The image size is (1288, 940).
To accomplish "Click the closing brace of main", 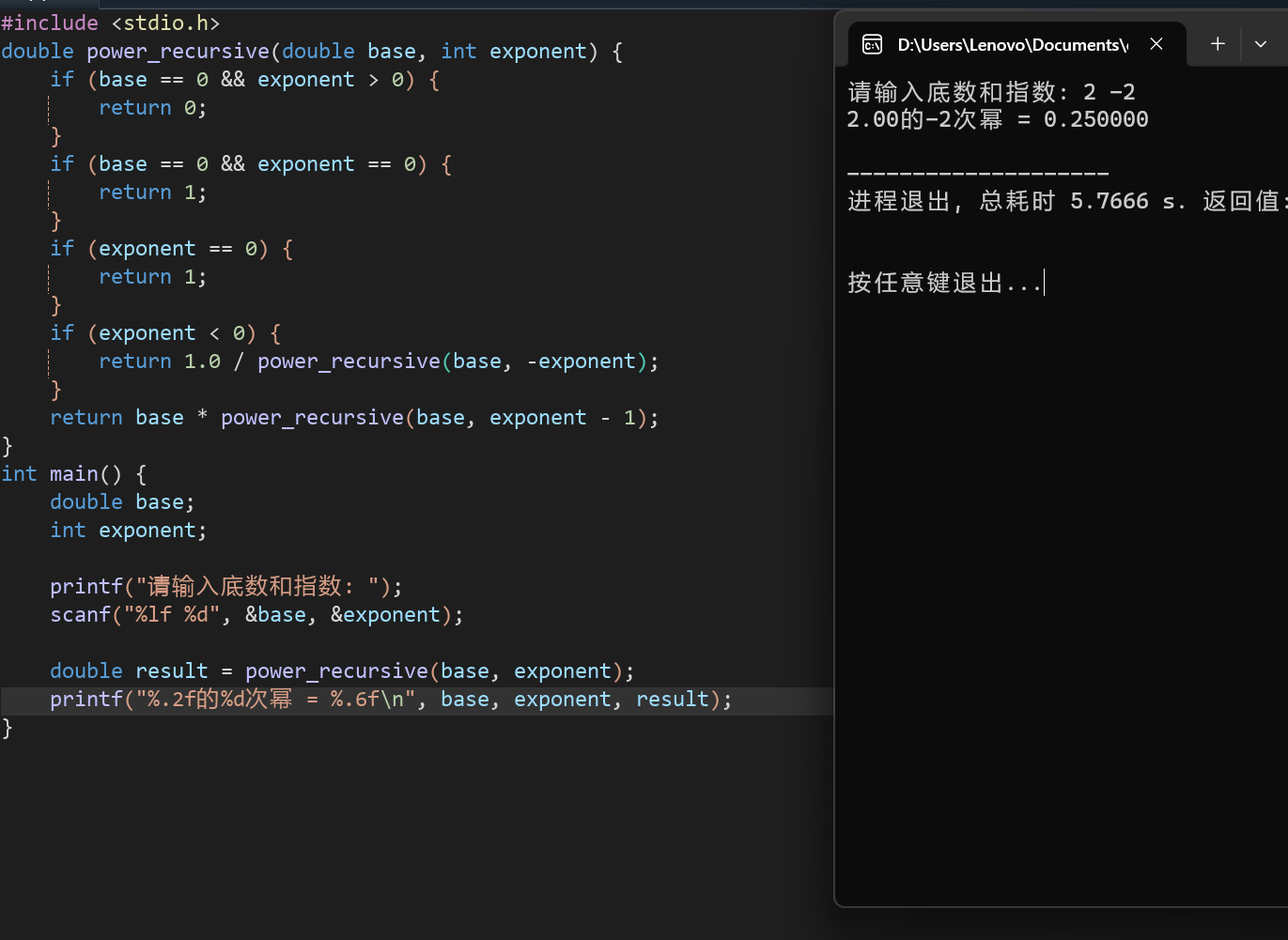I will click(x=6, y=727).
